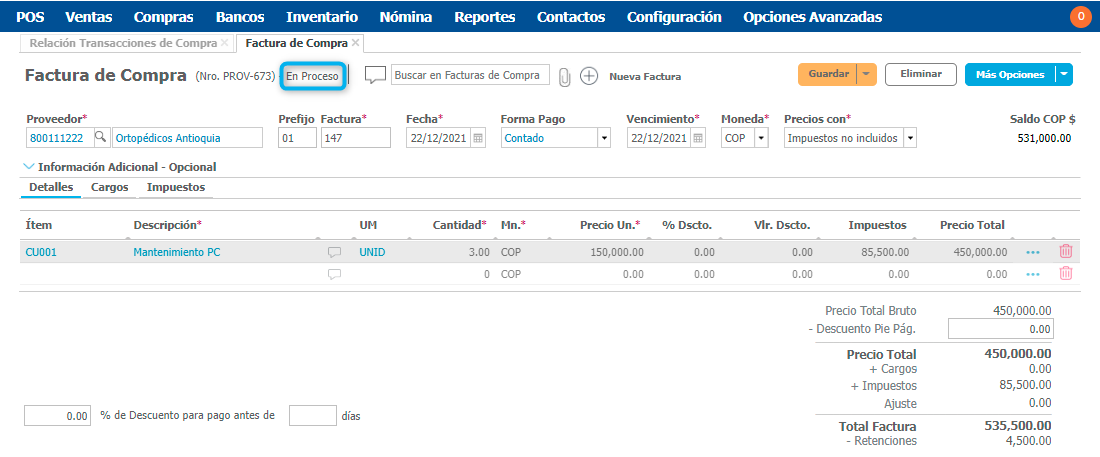1100x457 pixels.
Task: Open three-dots options for Mantenimiento PC row
Action: 1033,253
